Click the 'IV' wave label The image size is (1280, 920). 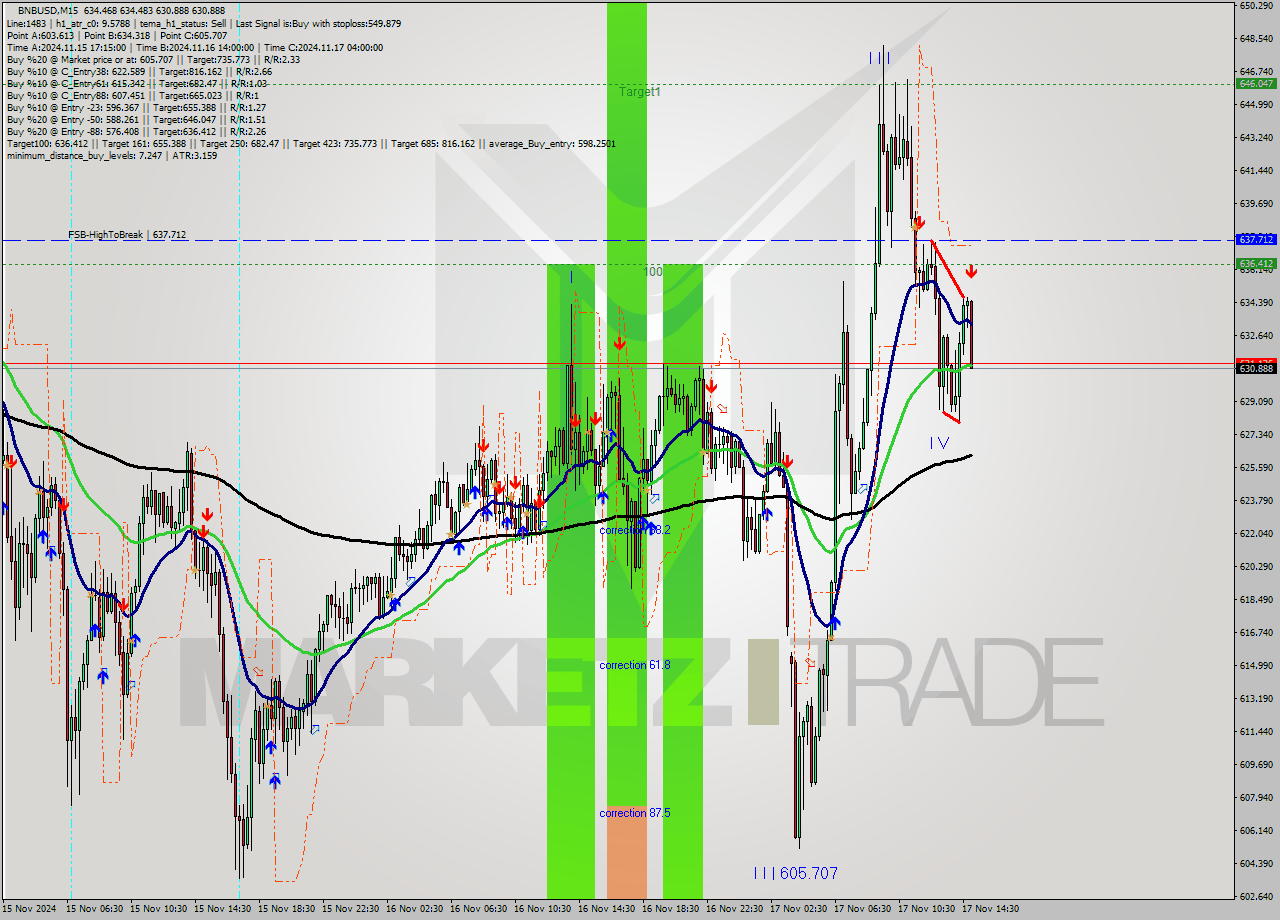click(x=940, y=443)
